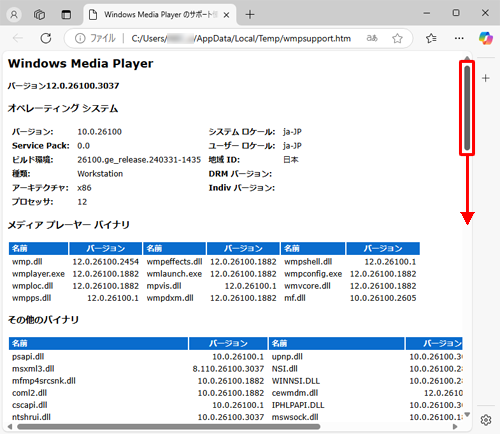Open the Copilot icon
Screen dimensions: 500x434
486,38
